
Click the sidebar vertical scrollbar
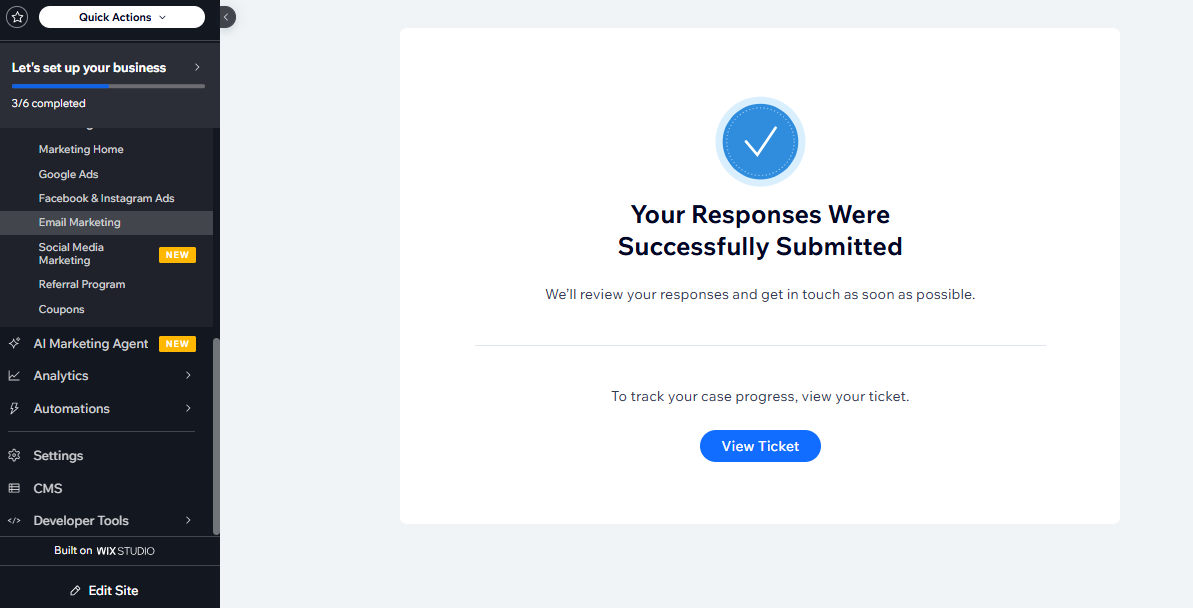point(216,435)
